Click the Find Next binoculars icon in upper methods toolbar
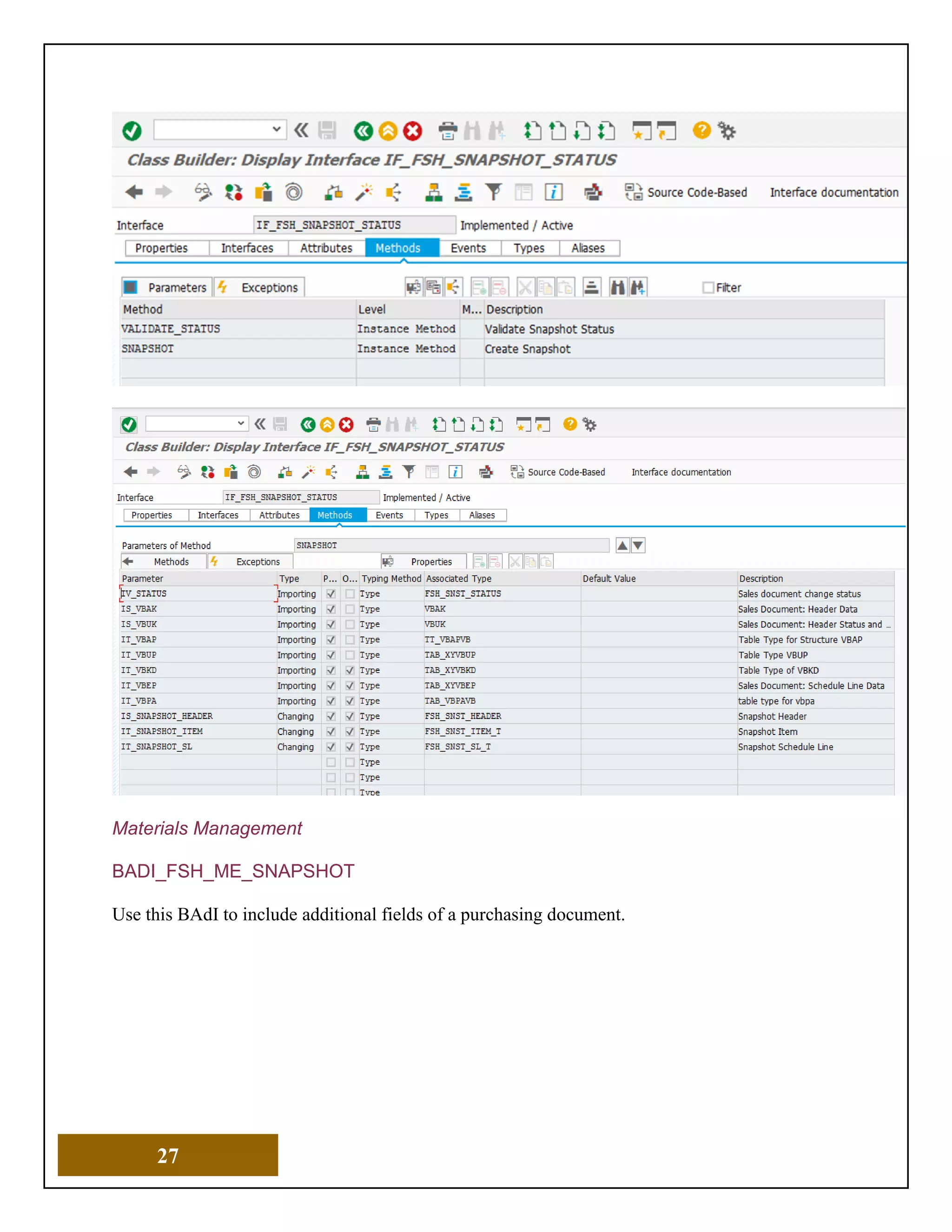 [638, 287]
